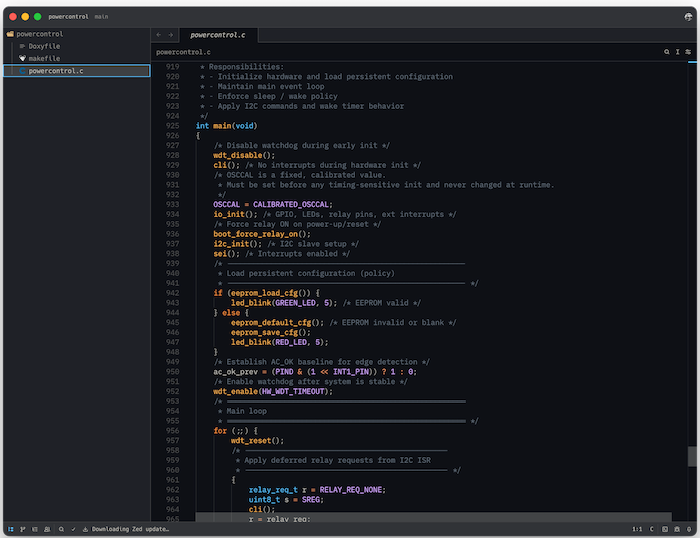Screen dimensions: 700x538
Task: Click the vertical scrollbar thumb in editor
Action: (x=692, y=455)
